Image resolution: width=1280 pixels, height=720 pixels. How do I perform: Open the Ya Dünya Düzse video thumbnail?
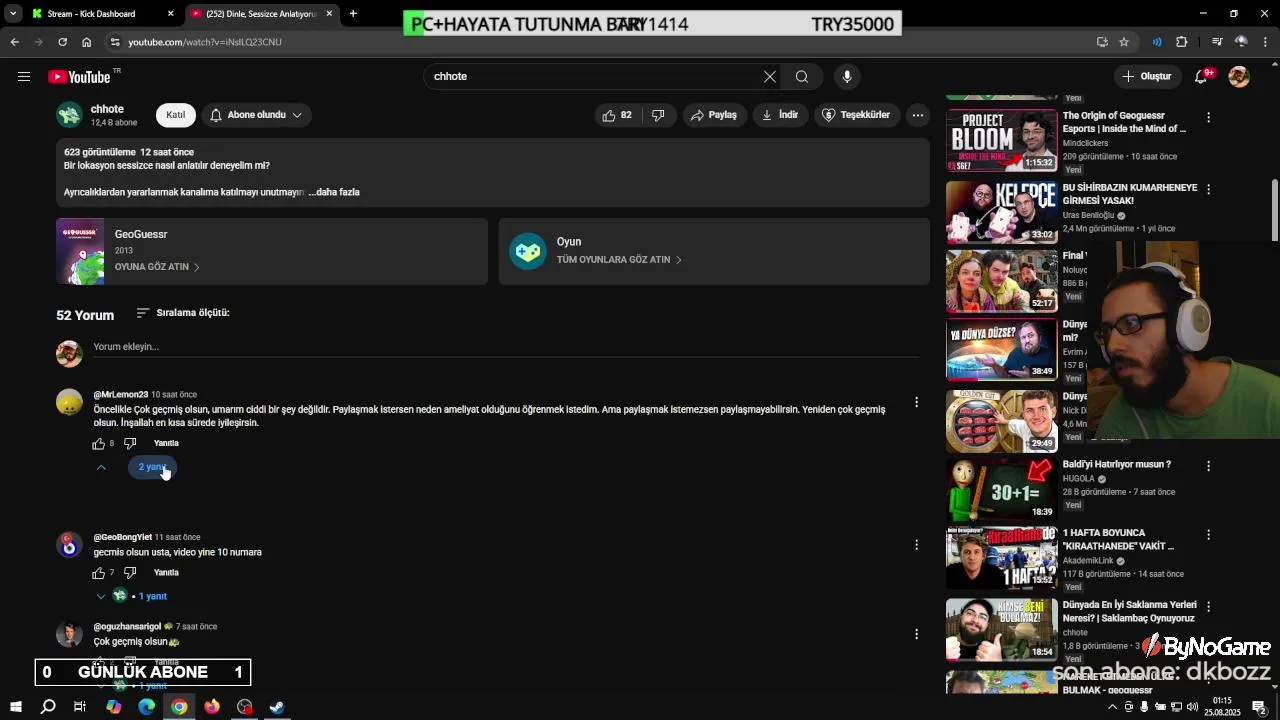click(1001, 349)
